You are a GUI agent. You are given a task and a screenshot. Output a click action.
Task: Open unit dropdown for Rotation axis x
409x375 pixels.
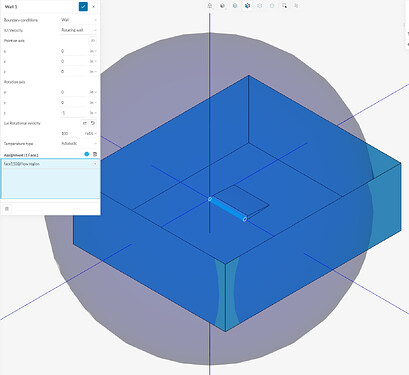pyautogui.click(x=93, y=92)
